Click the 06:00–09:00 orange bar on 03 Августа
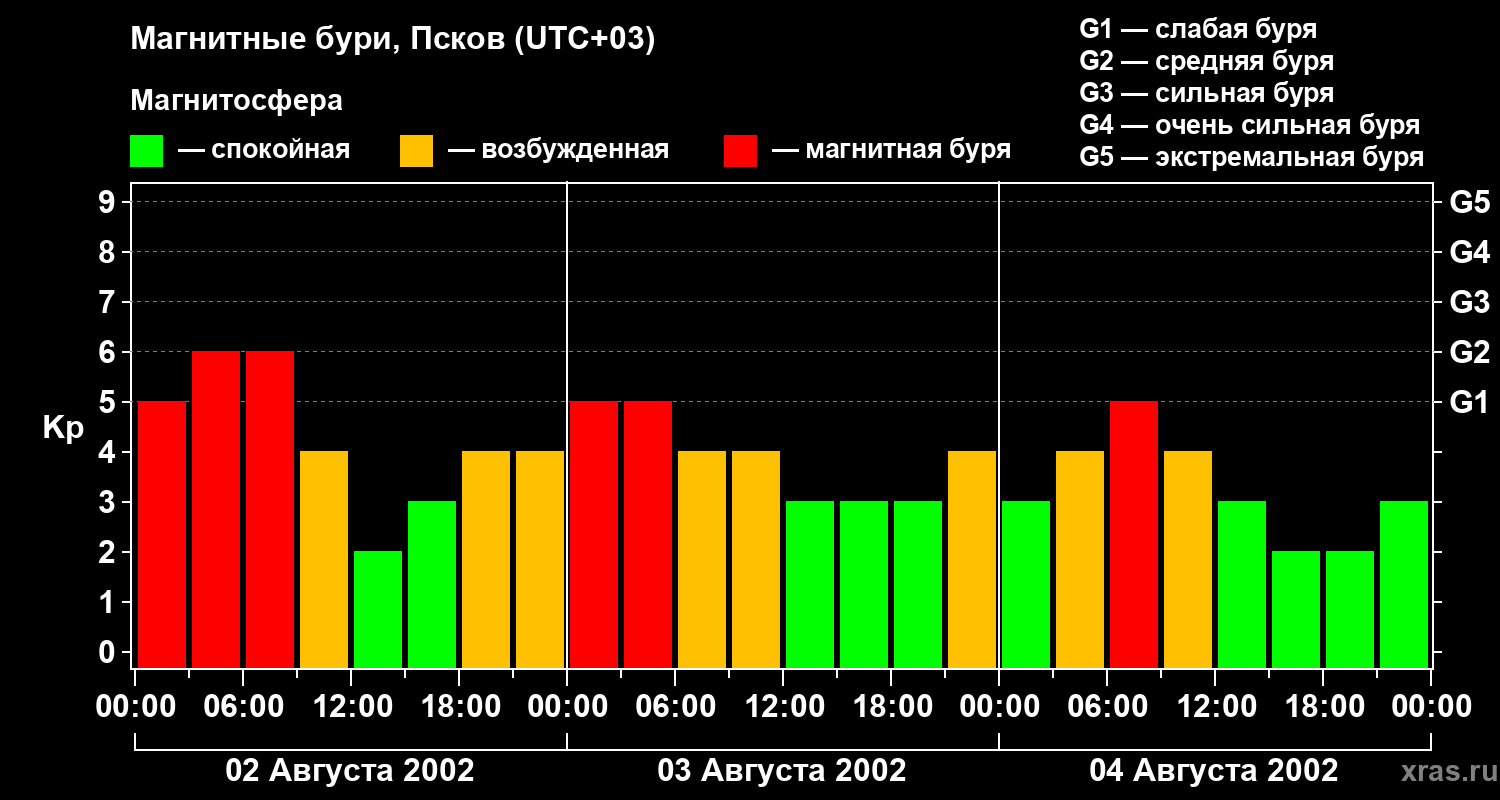 702,559
